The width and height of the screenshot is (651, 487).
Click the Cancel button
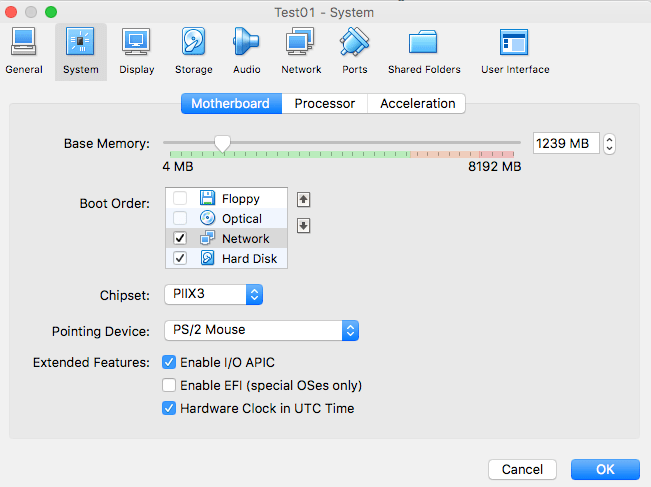click(x=522, y=469)
